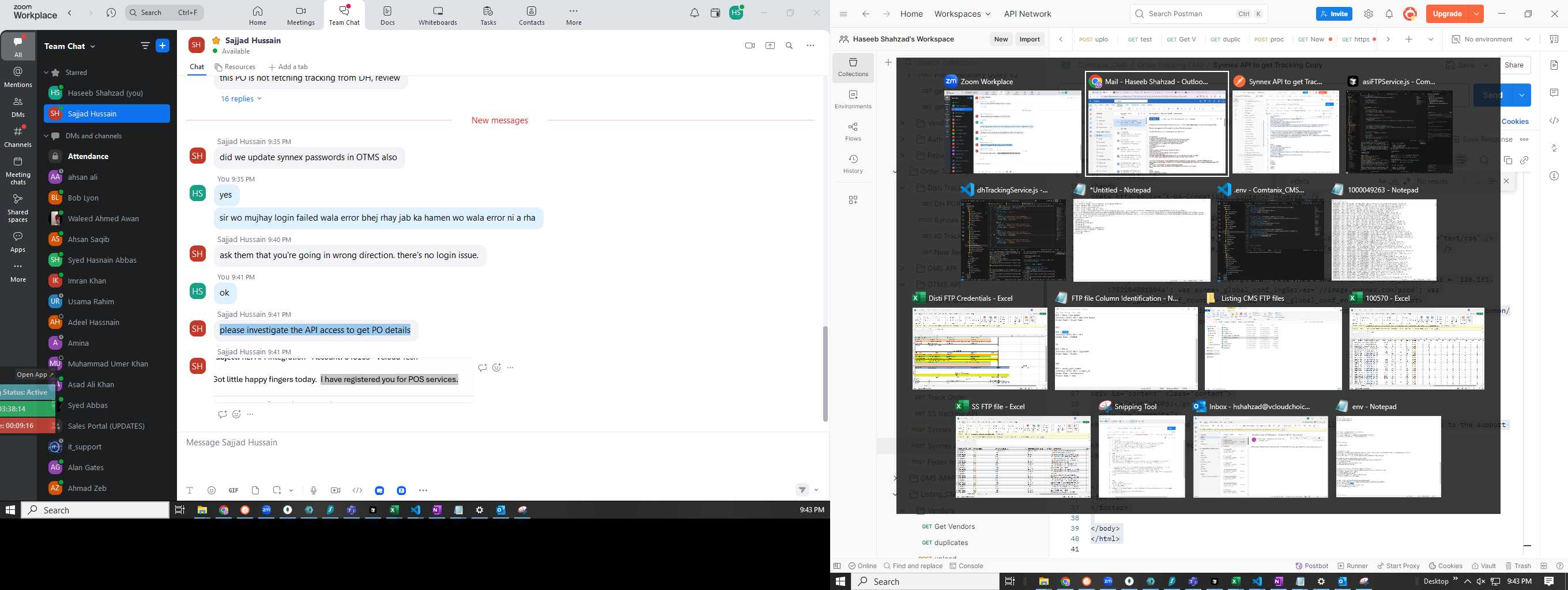
Task: Select the GET test request tab
Action: [x=1140, y=39]
